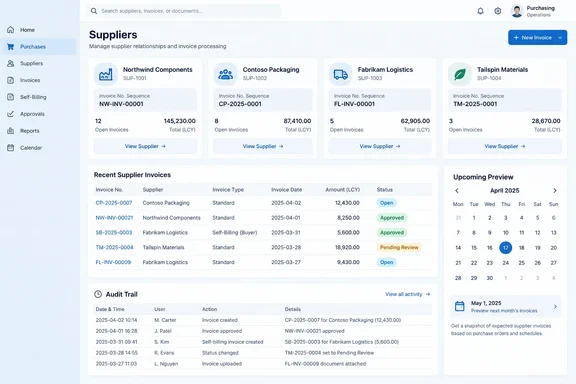Open invoice CP-2025-0007 link
Viewport: 576px width, 384px height.
tap(114, 203)
